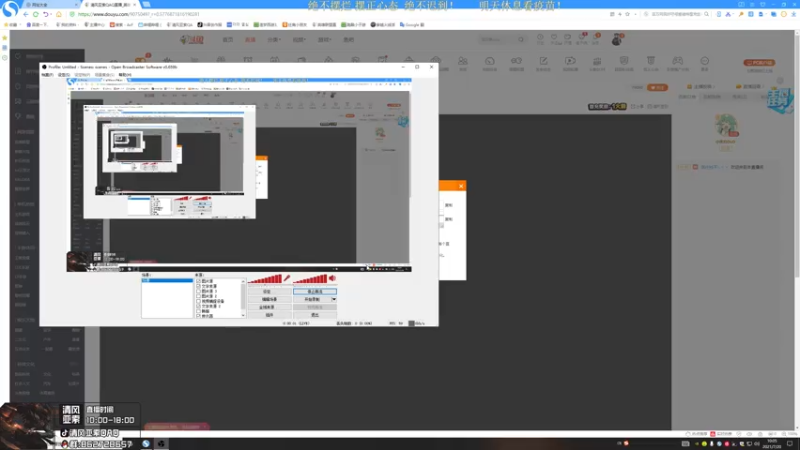Close the orange popup with its X
The width and height of the screenshot is (800, 450).
tap(461, 186)
